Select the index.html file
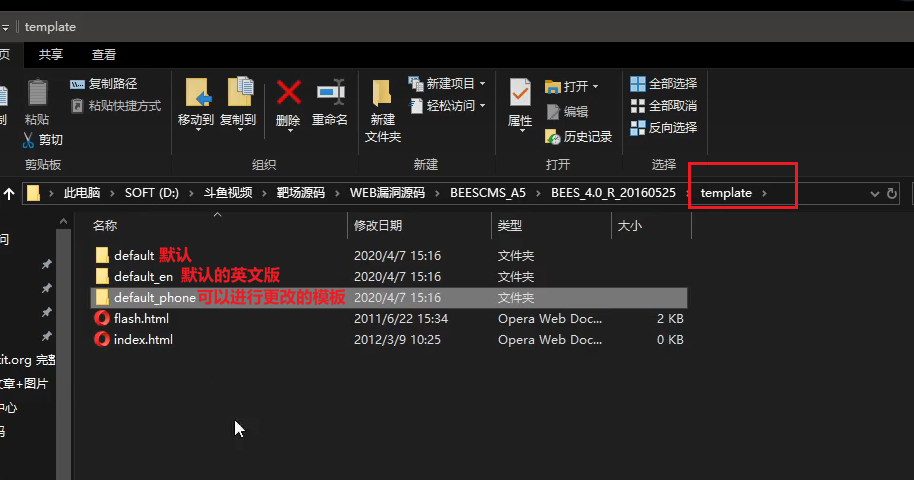The height and width of the screenshot is (480, 914). [389, 339]
